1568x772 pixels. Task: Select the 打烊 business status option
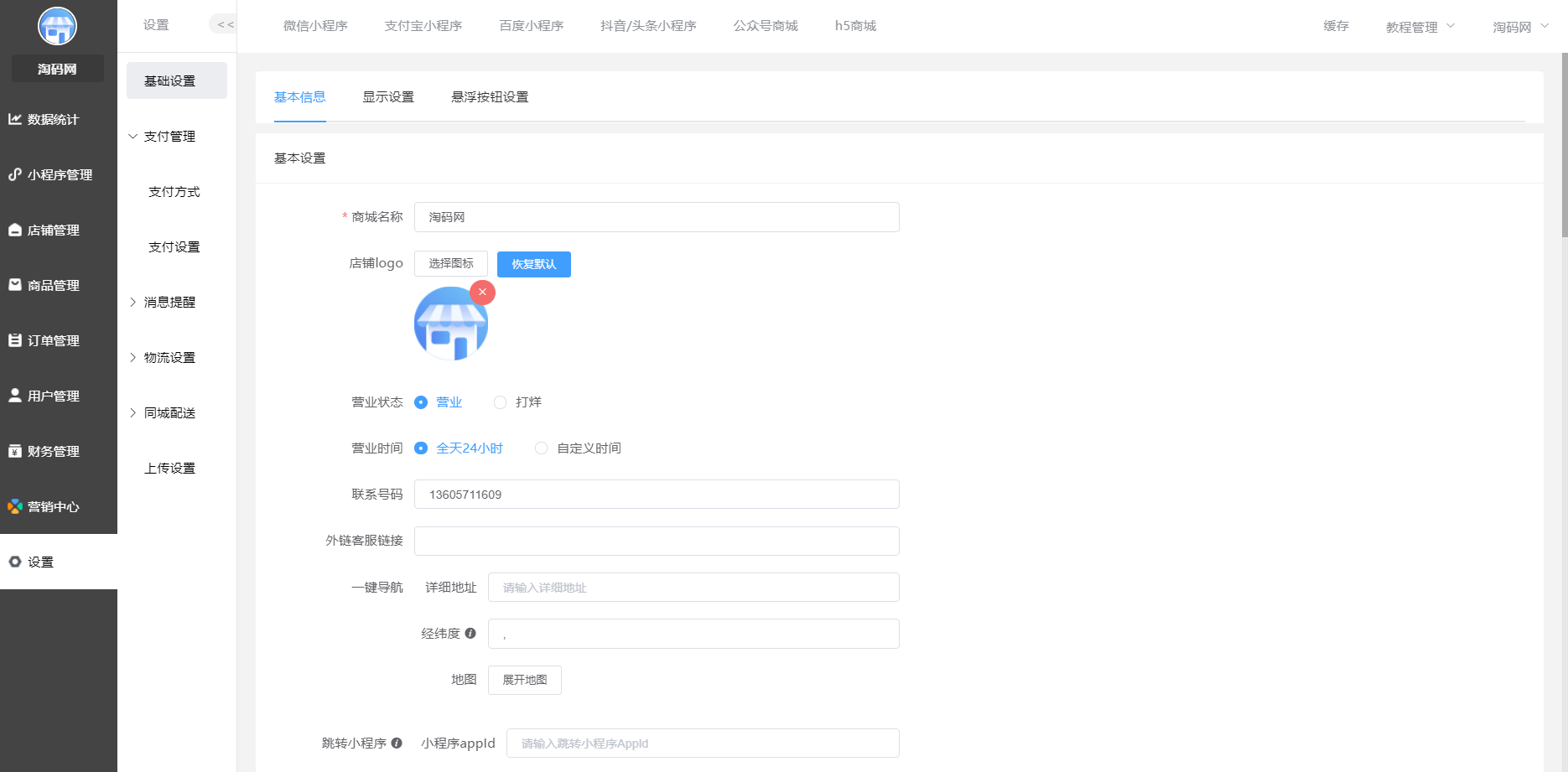tap(500, 402)
